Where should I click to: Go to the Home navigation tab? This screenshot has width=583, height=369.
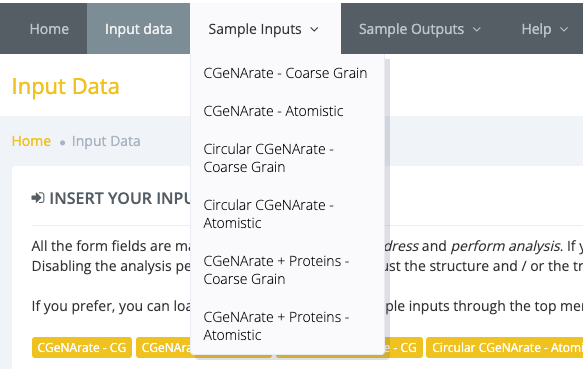[49, 29]
